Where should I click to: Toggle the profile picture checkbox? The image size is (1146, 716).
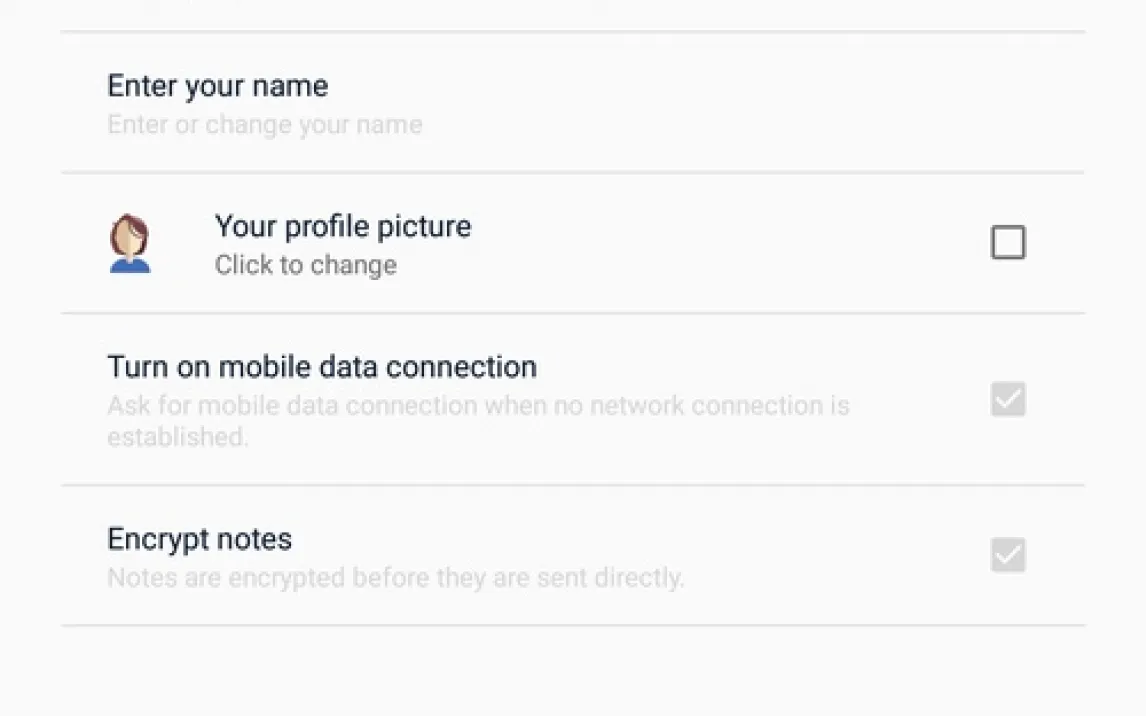tap(1007, 243)
